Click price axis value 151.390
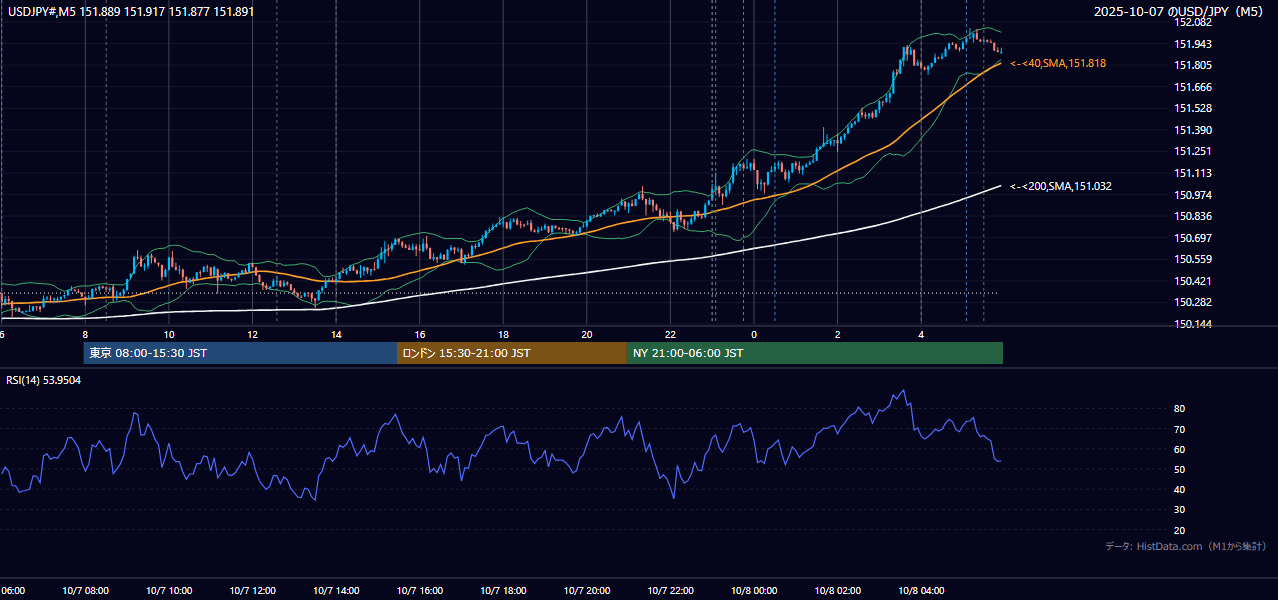 click(1193, 131)
